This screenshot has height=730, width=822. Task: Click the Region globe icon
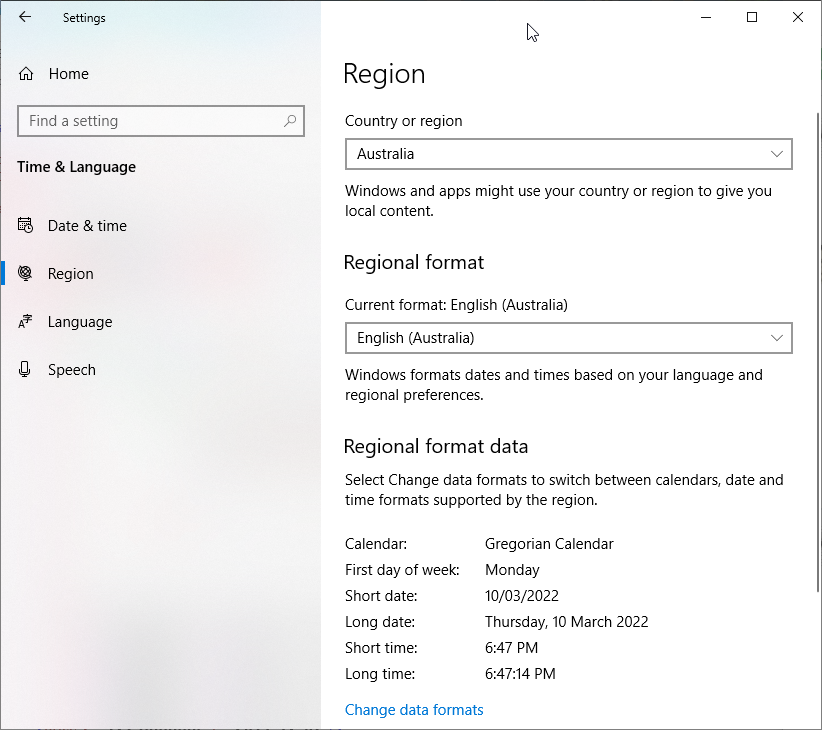25,273
